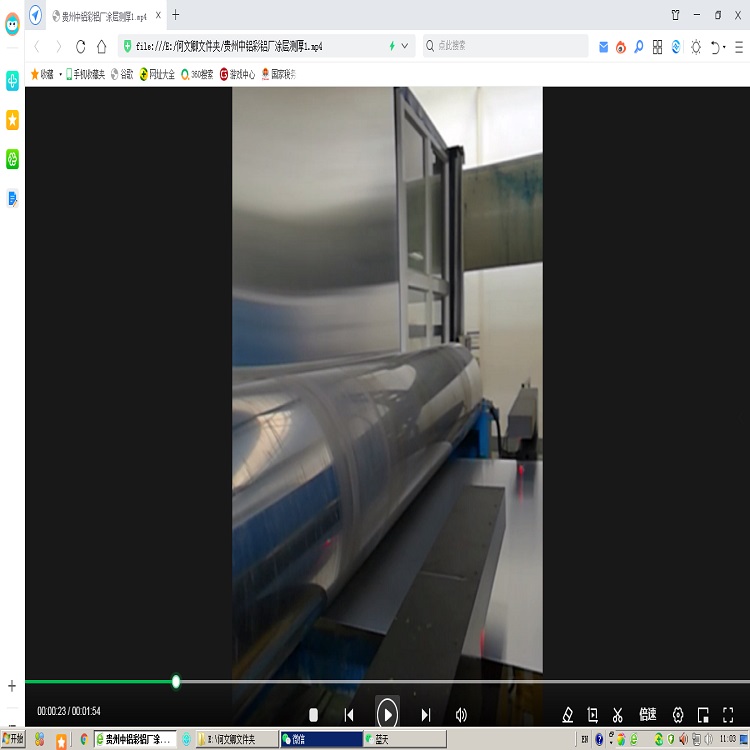Click the scissors clip video icon

[x=618, y=715]
